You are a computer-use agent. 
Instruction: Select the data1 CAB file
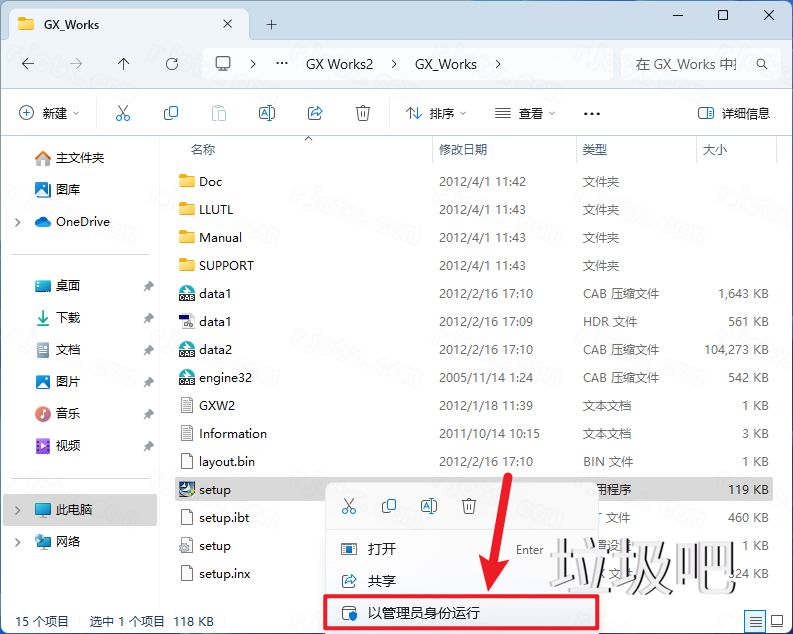(214, 294)
